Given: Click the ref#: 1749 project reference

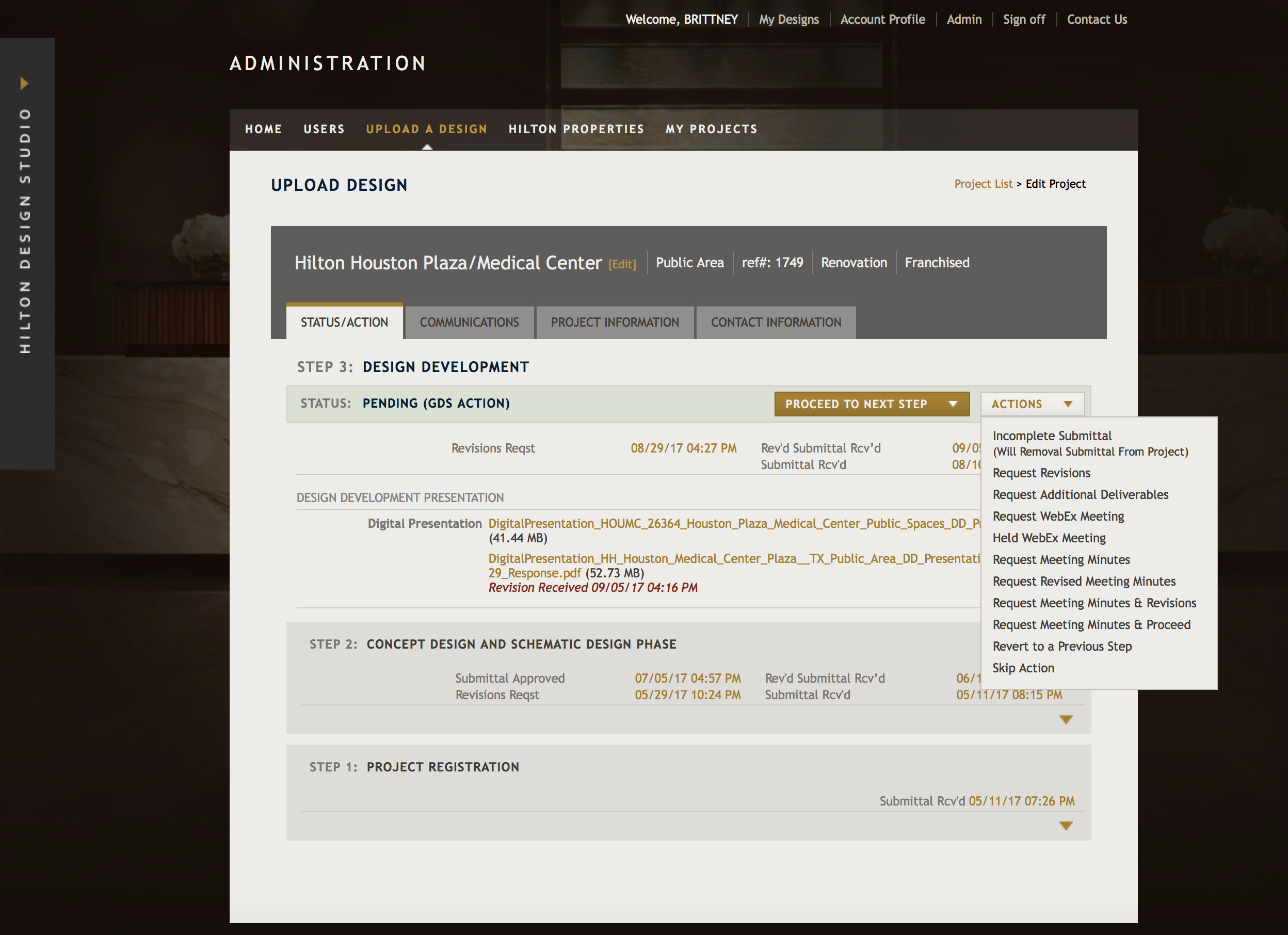Looking at the screenshot, I should click(x=772, y=263).
